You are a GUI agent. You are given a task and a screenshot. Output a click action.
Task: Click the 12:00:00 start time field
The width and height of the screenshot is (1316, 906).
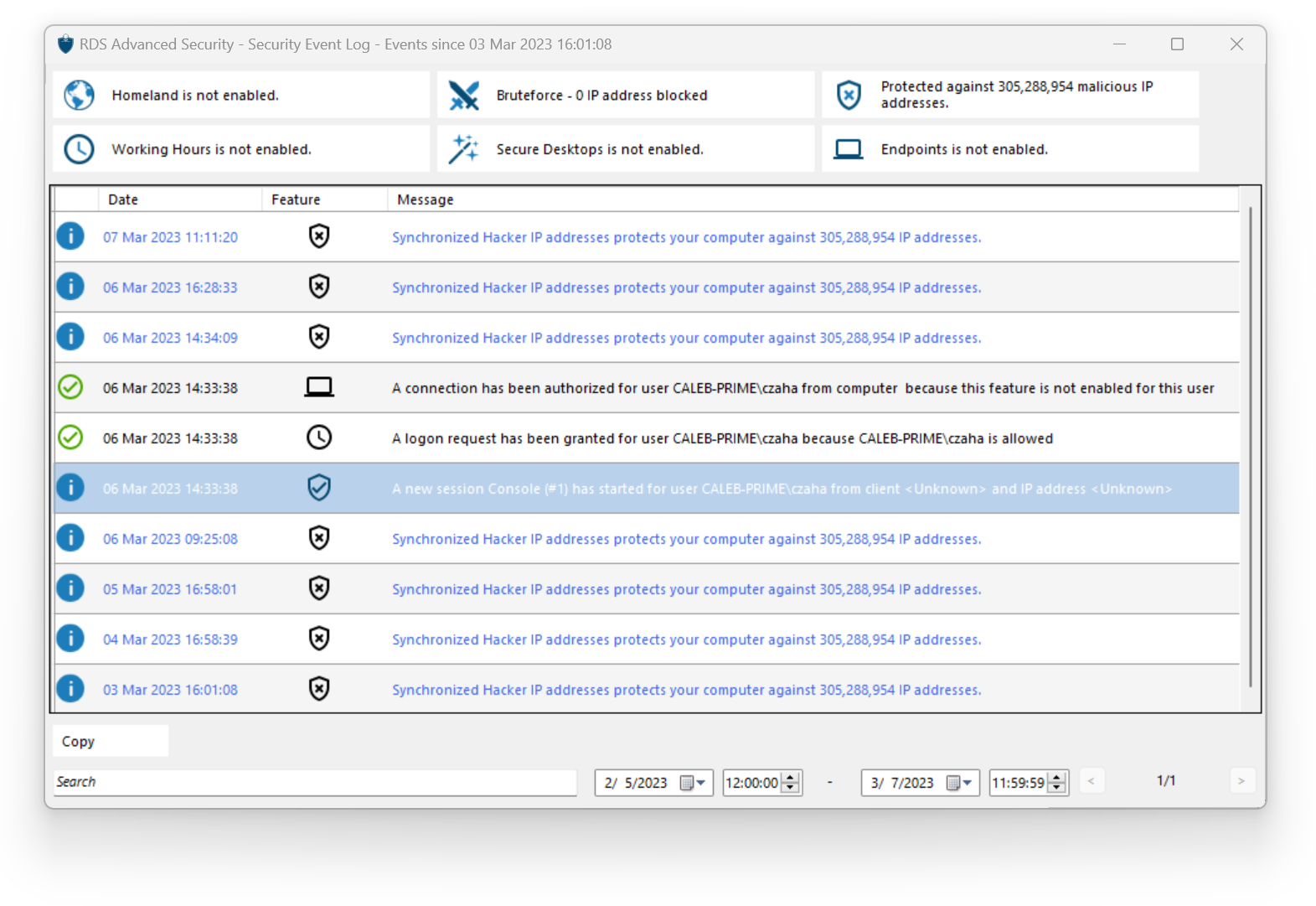pyautogui.click(x=752, y=783)
